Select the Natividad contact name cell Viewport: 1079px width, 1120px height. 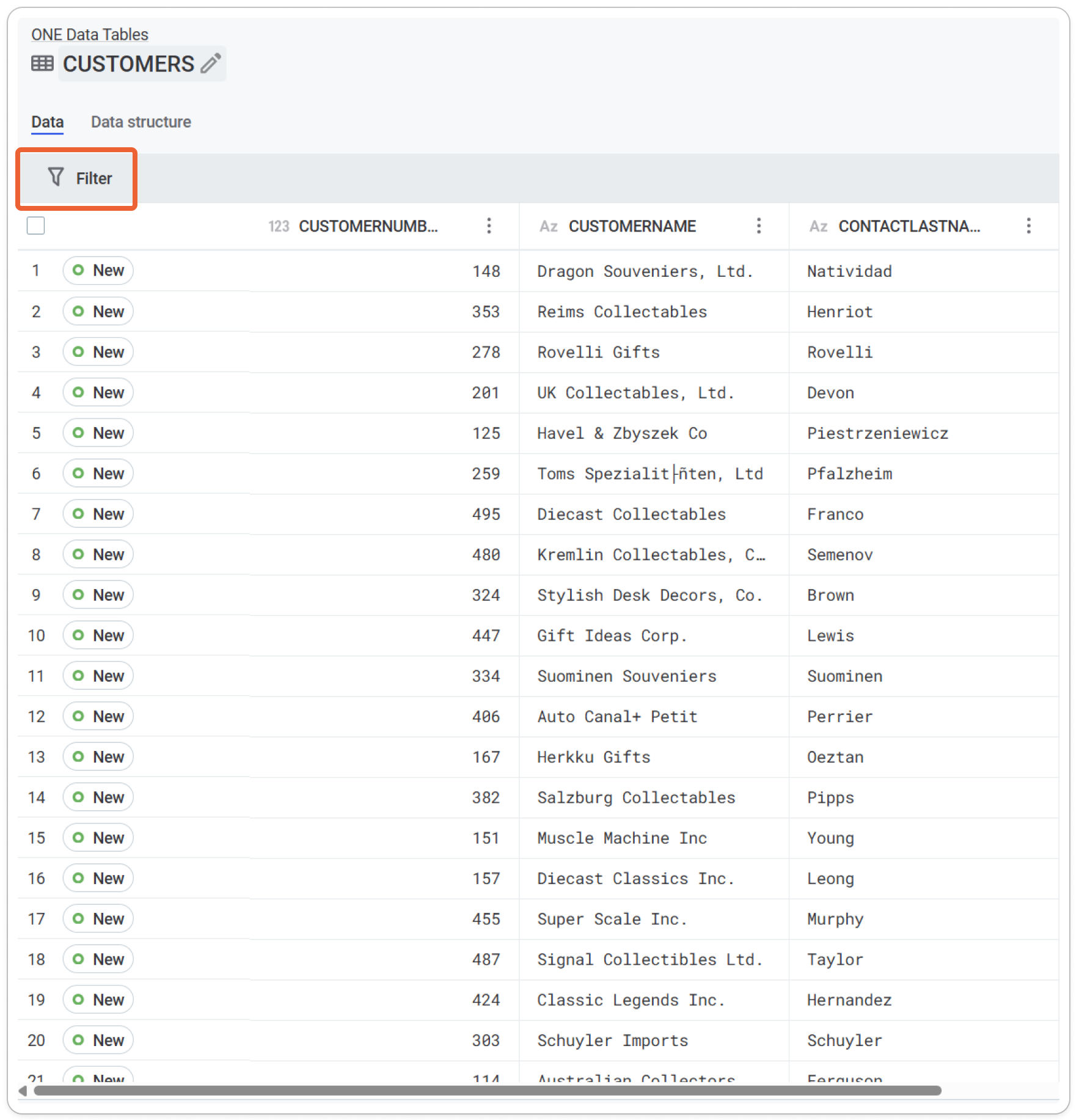pyautogui.click(x=849, y=271)
